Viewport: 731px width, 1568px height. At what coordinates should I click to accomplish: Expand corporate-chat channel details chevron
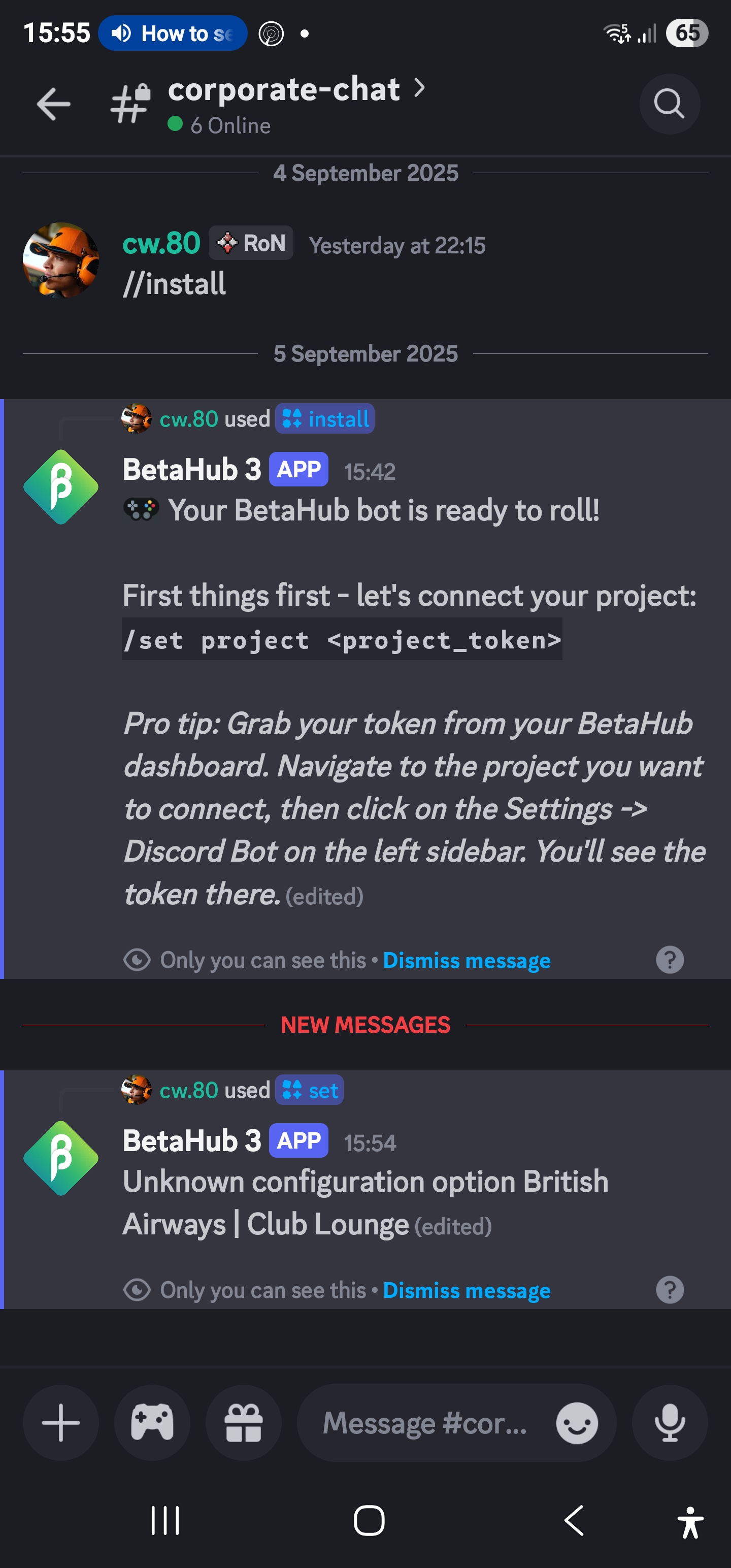(x=419, y=88)
